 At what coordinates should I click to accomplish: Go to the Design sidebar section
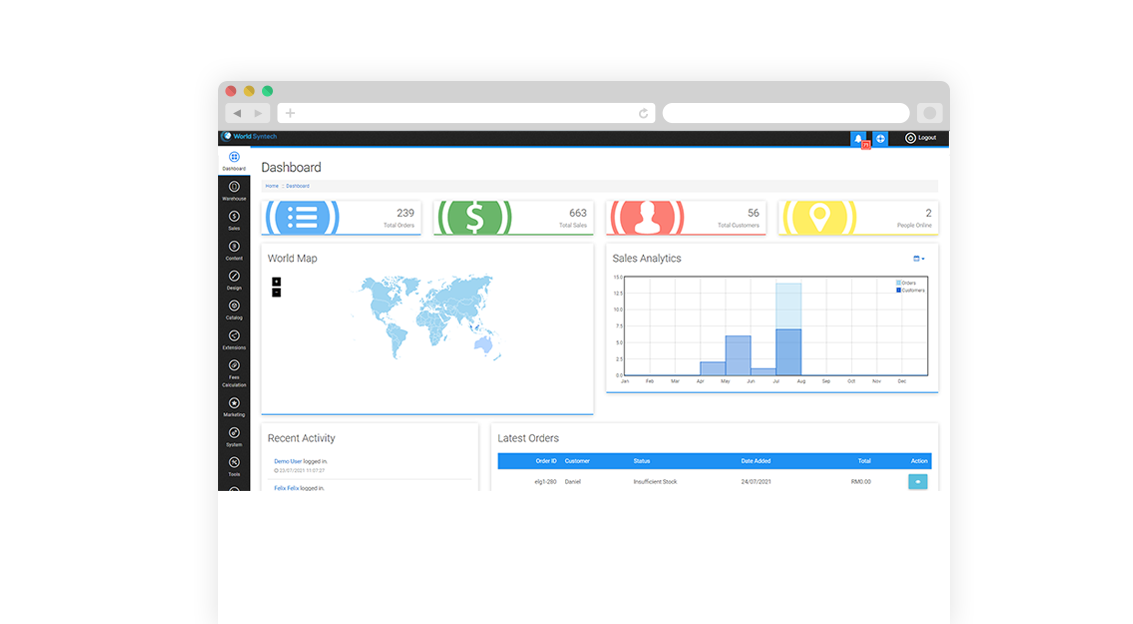pos(234,278)
